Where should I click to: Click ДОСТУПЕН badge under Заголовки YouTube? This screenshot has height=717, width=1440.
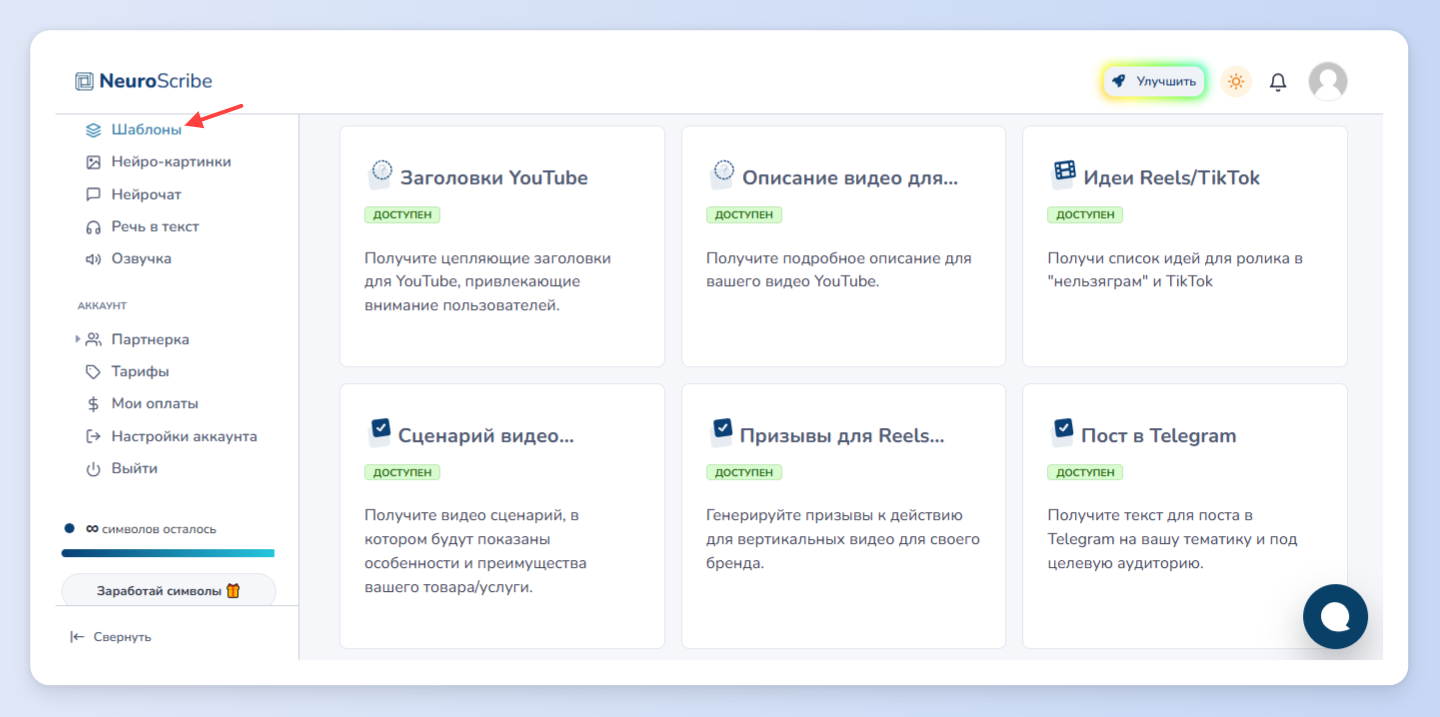[403, 215]
